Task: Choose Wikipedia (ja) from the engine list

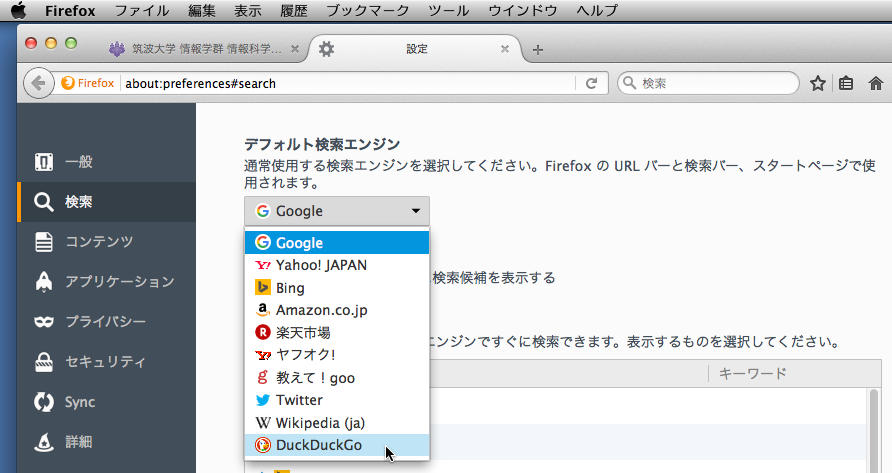Action: pos(337,422)
